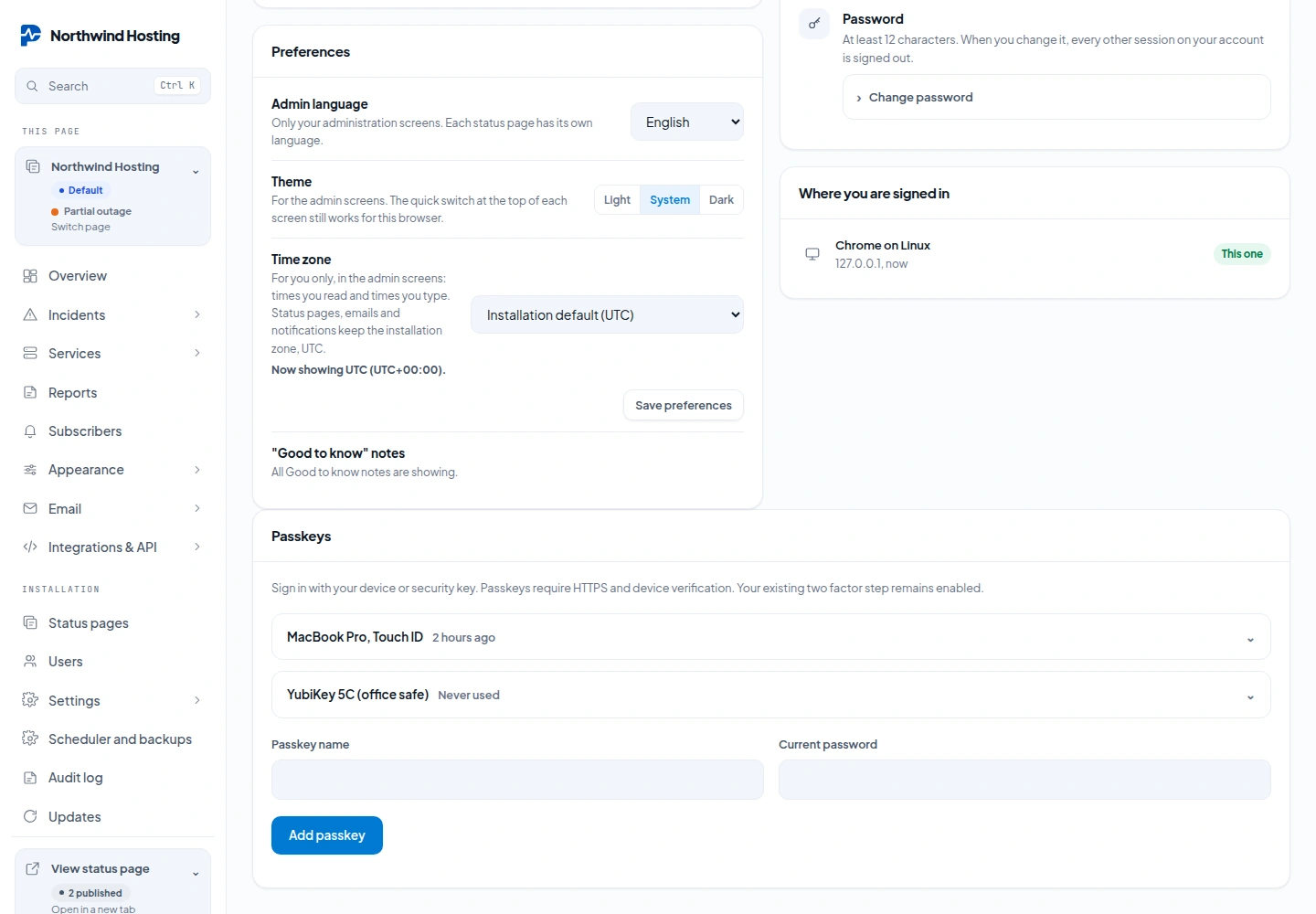
Task: Click Save preferences button
Action: pyautogui.click(x=684, y=405)
